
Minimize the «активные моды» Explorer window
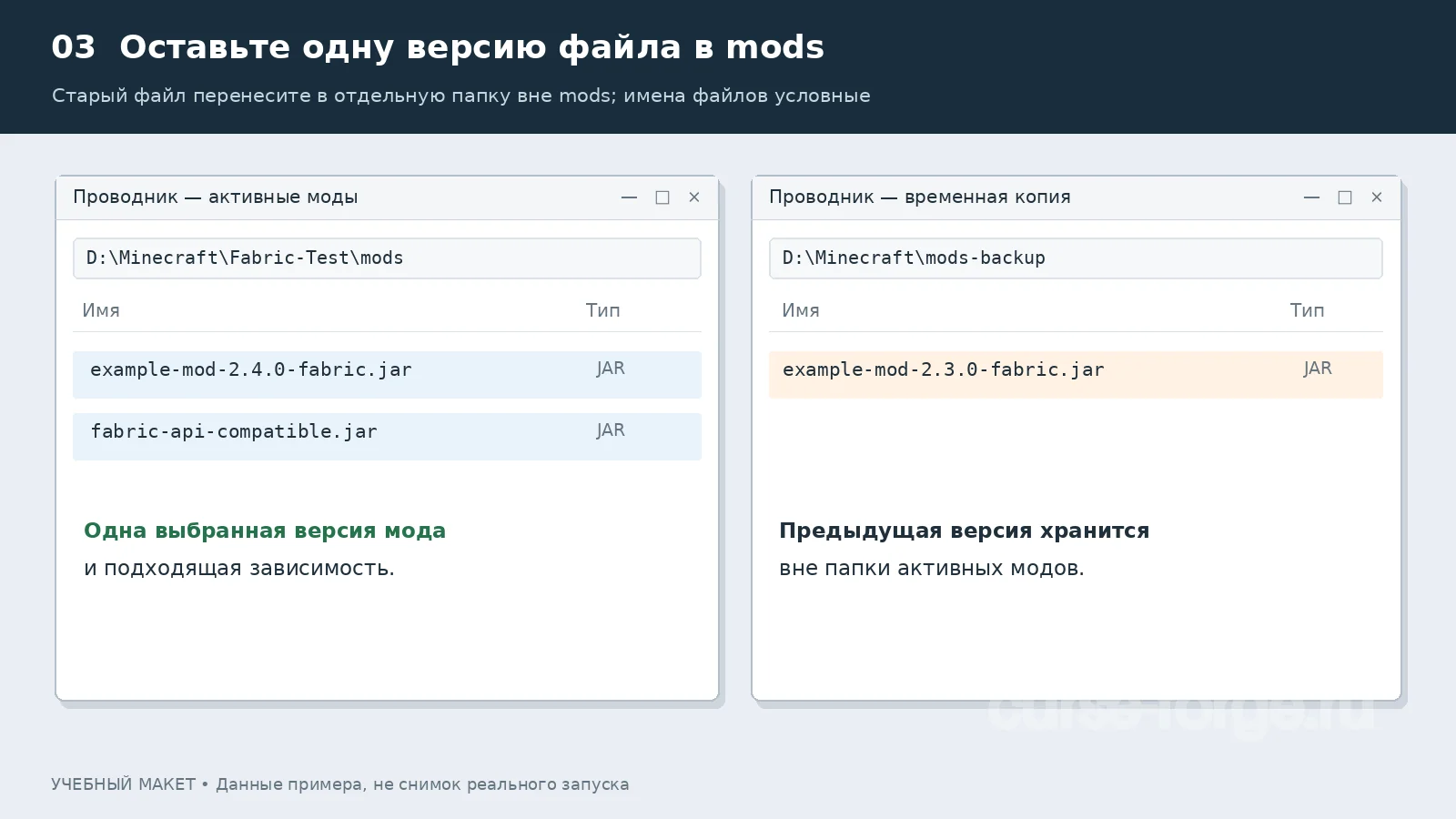(629, 197)
